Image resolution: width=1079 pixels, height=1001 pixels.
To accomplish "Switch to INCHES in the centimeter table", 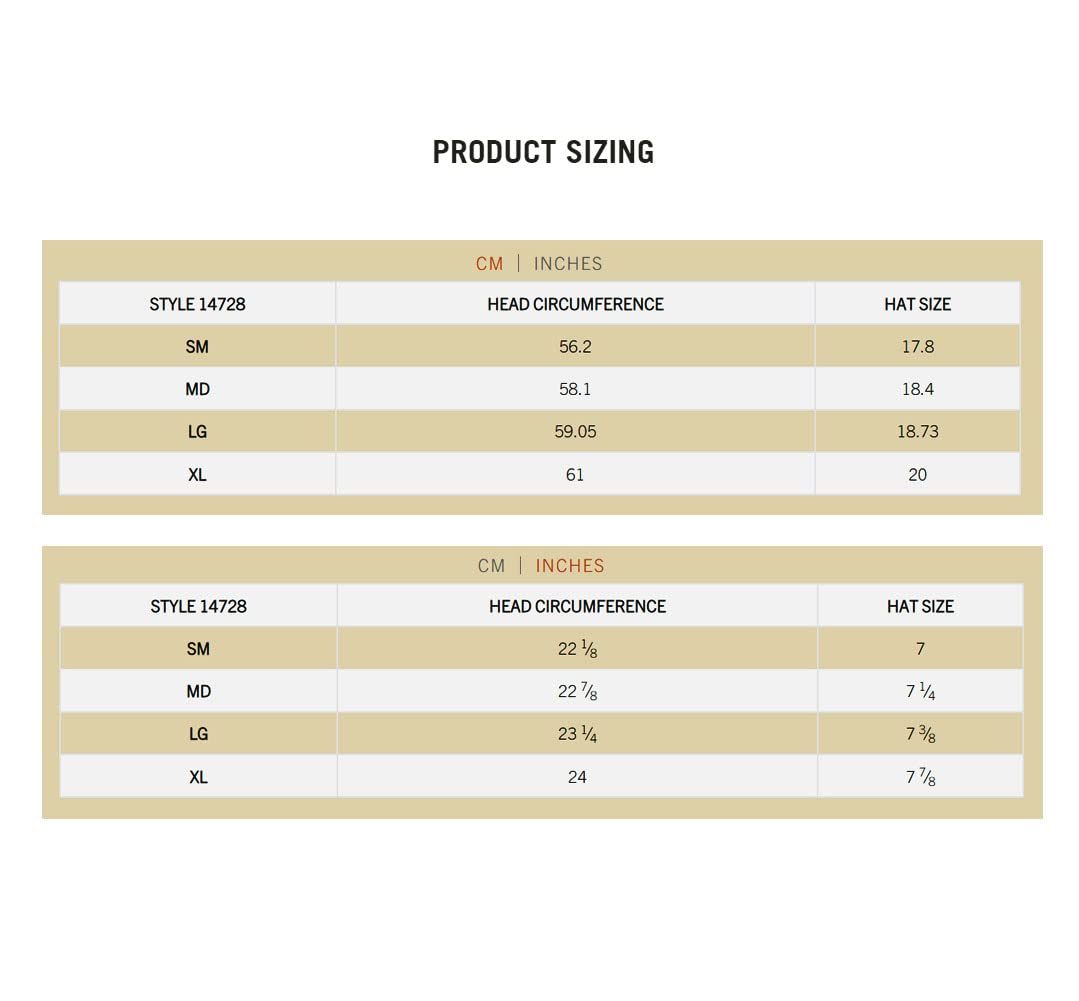I will point(568,264).
